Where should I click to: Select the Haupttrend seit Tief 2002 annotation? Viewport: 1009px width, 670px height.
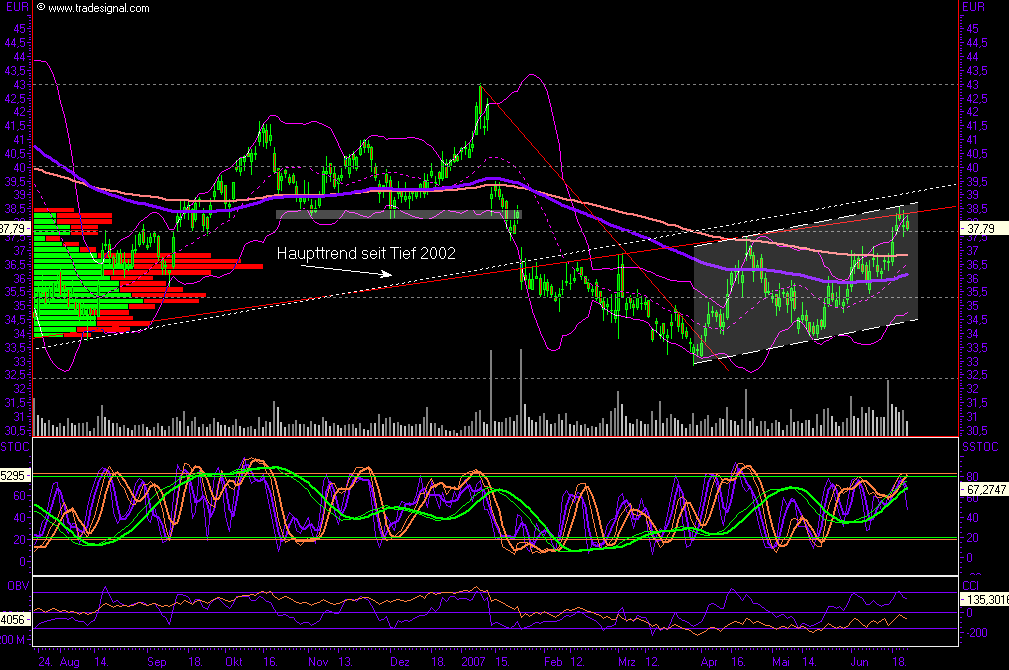367,254
